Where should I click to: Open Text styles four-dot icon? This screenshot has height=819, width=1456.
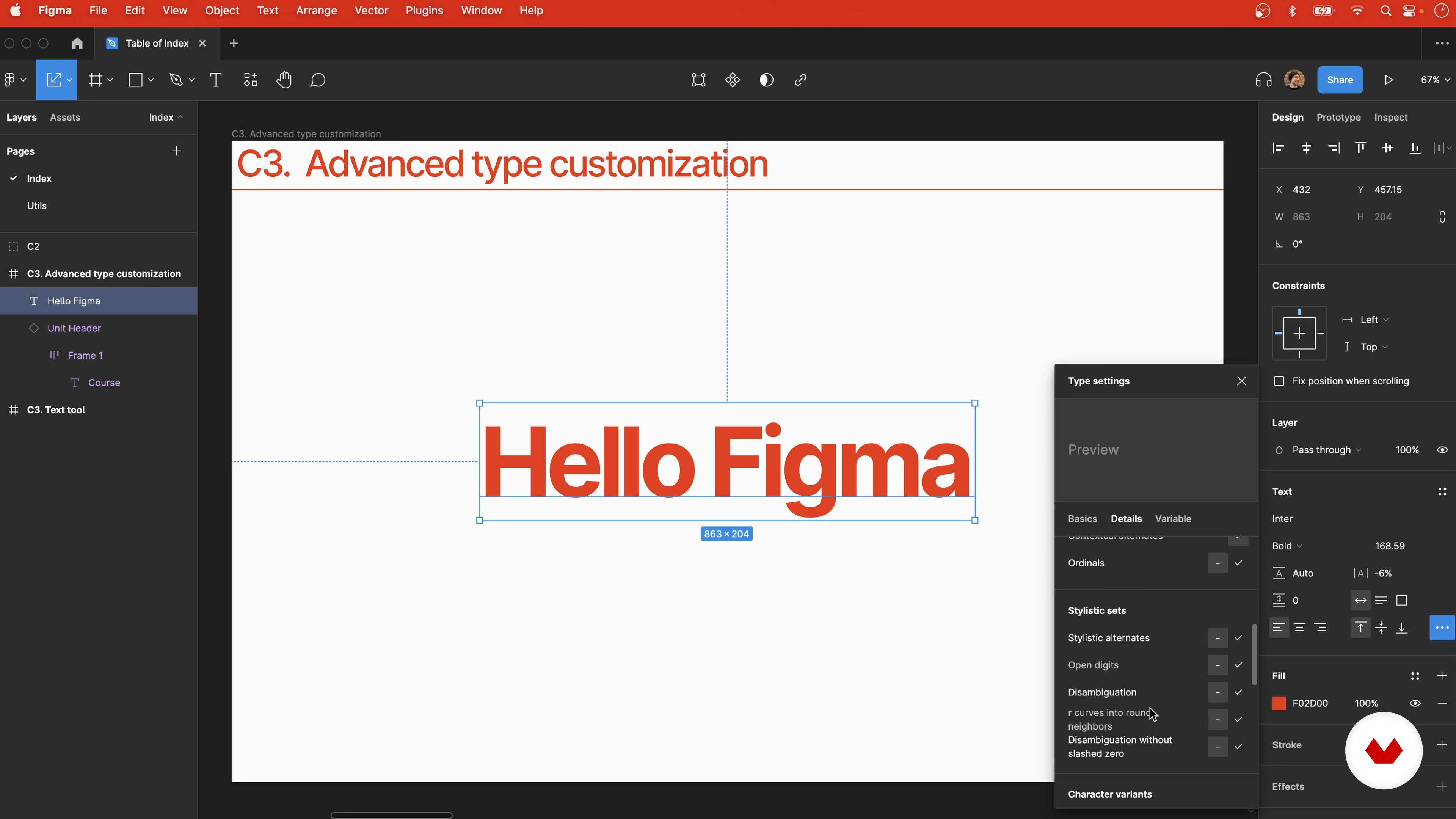point(1442,492)
